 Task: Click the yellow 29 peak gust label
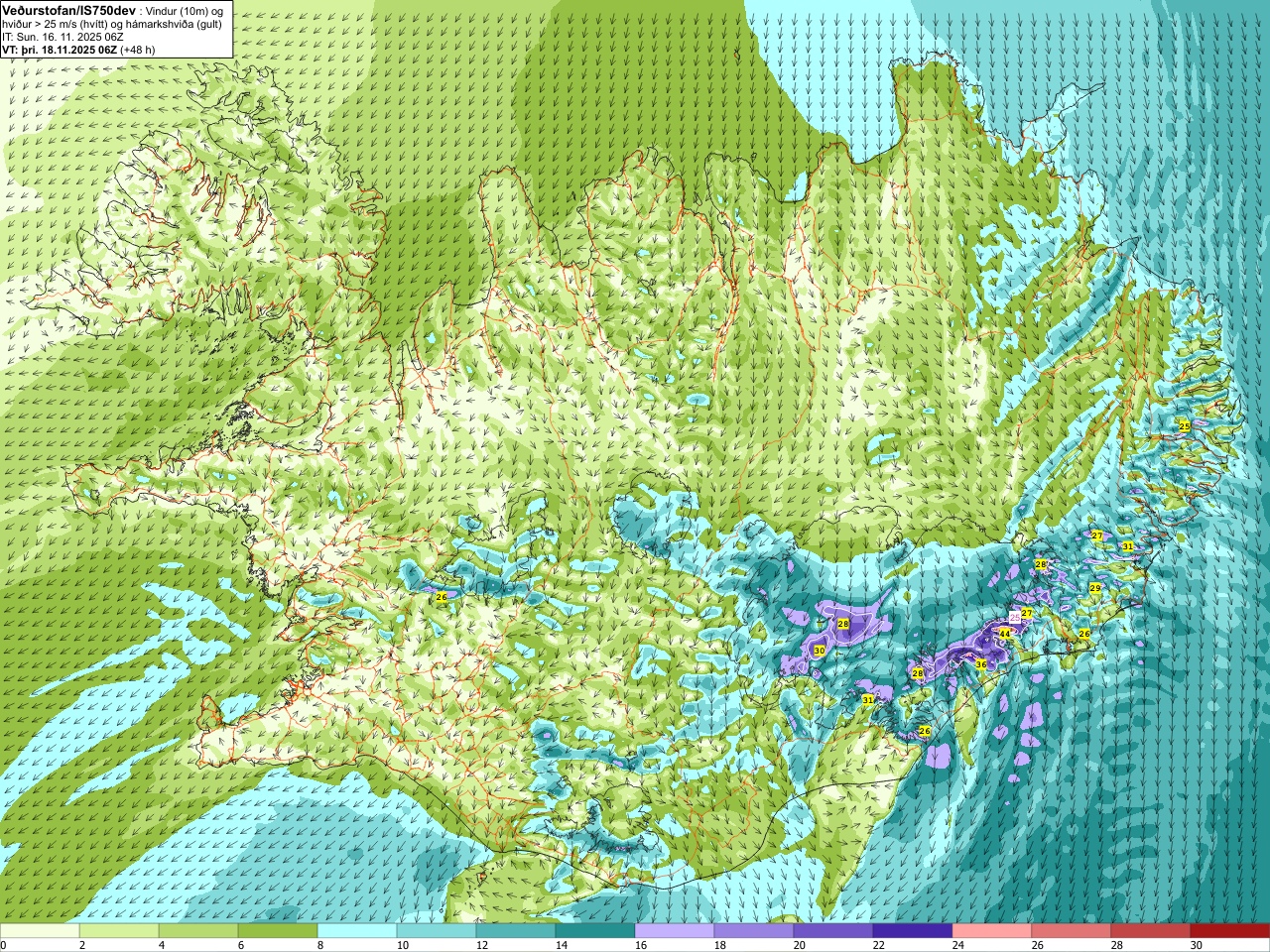coord(1095,588)
